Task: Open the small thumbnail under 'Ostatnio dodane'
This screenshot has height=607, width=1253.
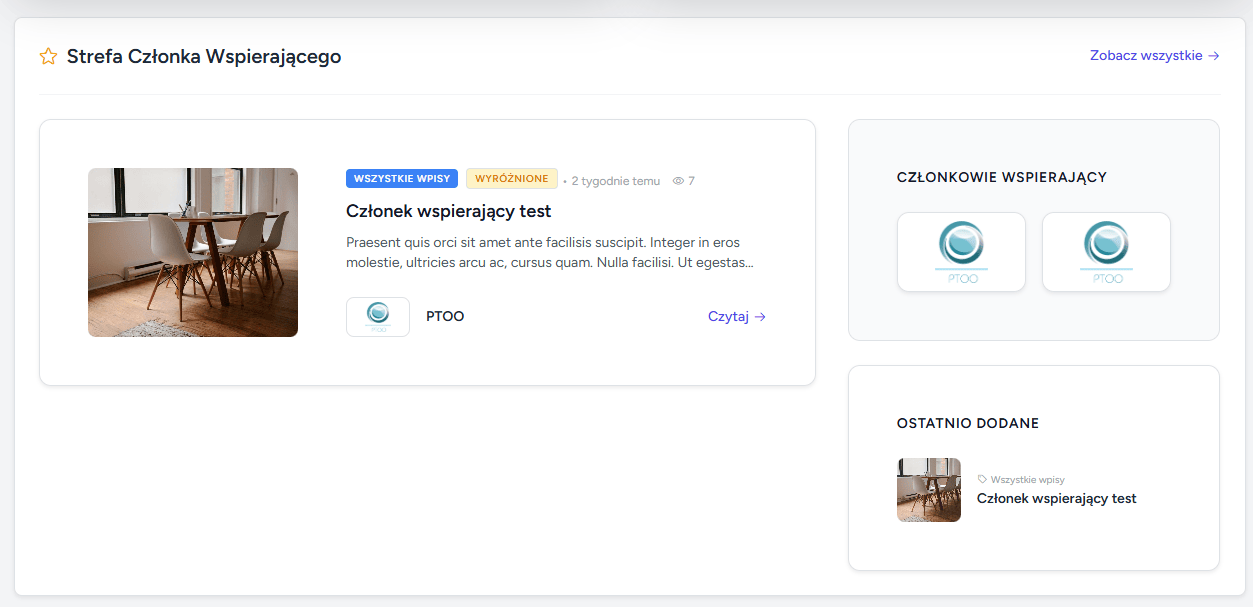Action: (x=928, y=490)
